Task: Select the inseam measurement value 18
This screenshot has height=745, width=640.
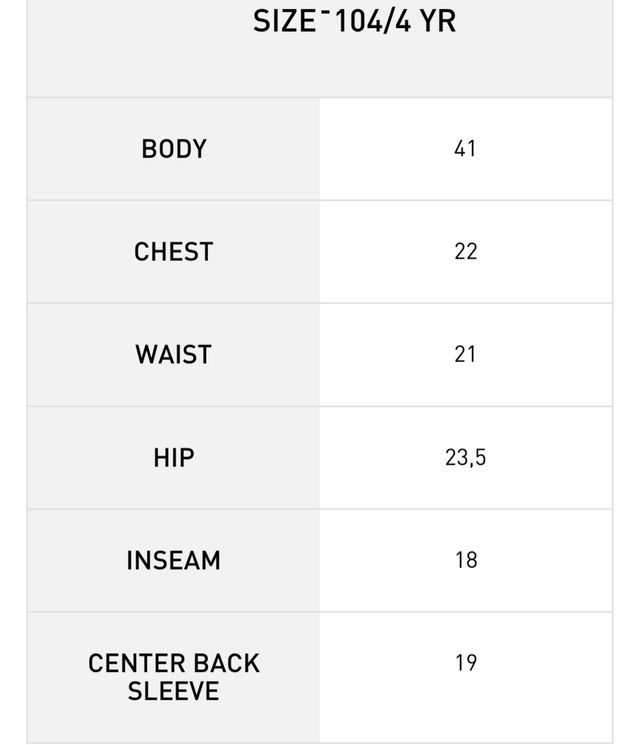Action: tap(466, 561)
